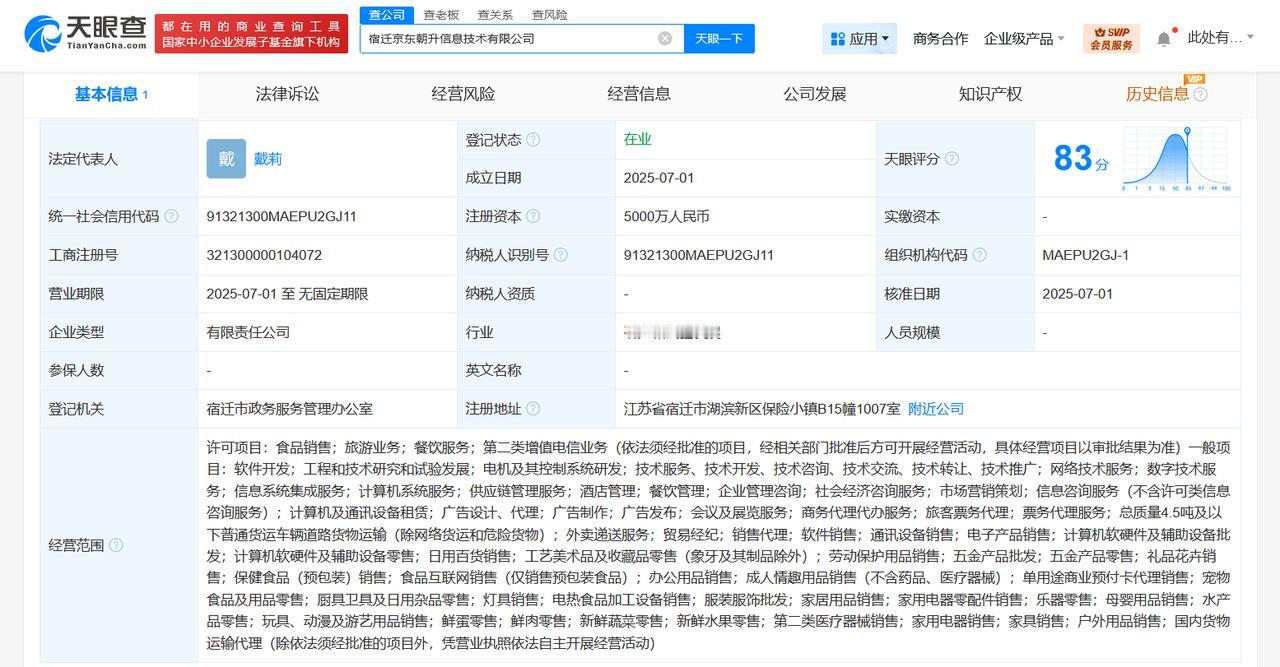Viewport: 1280px width, 667px height.
Task: Clear the search box with the X icon
Action: click(665, 38)
